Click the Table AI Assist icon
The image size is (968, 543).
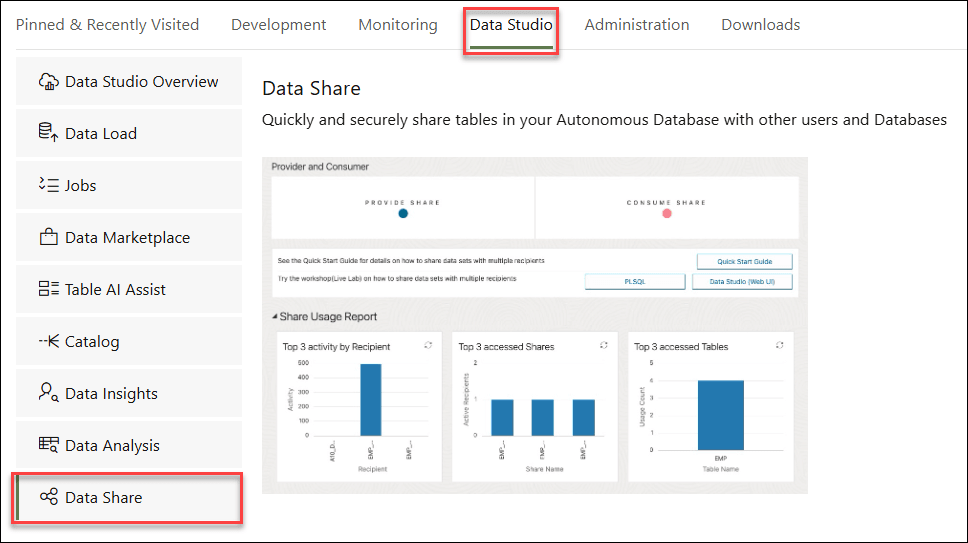tap(49, 289)
